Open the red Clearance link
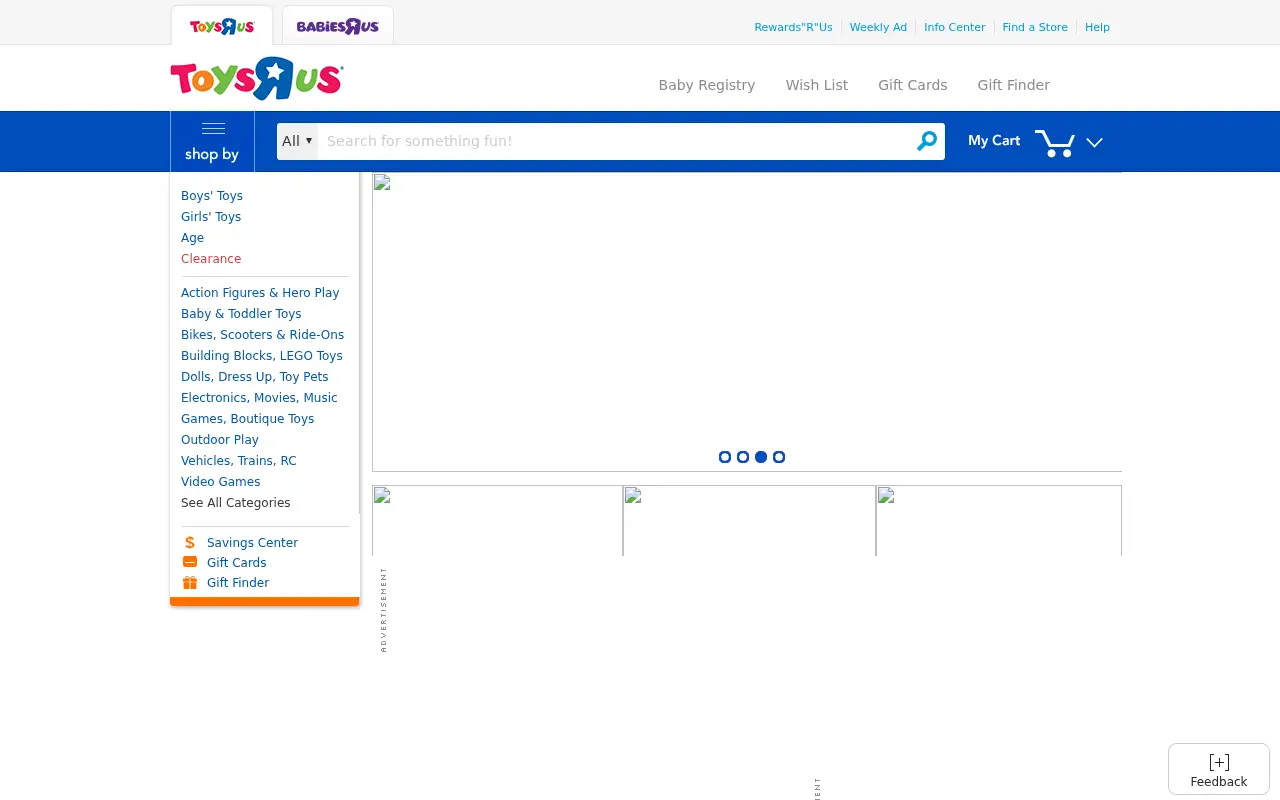Image resolution: width=1280 pixels, height=800 pixels. 211,259
